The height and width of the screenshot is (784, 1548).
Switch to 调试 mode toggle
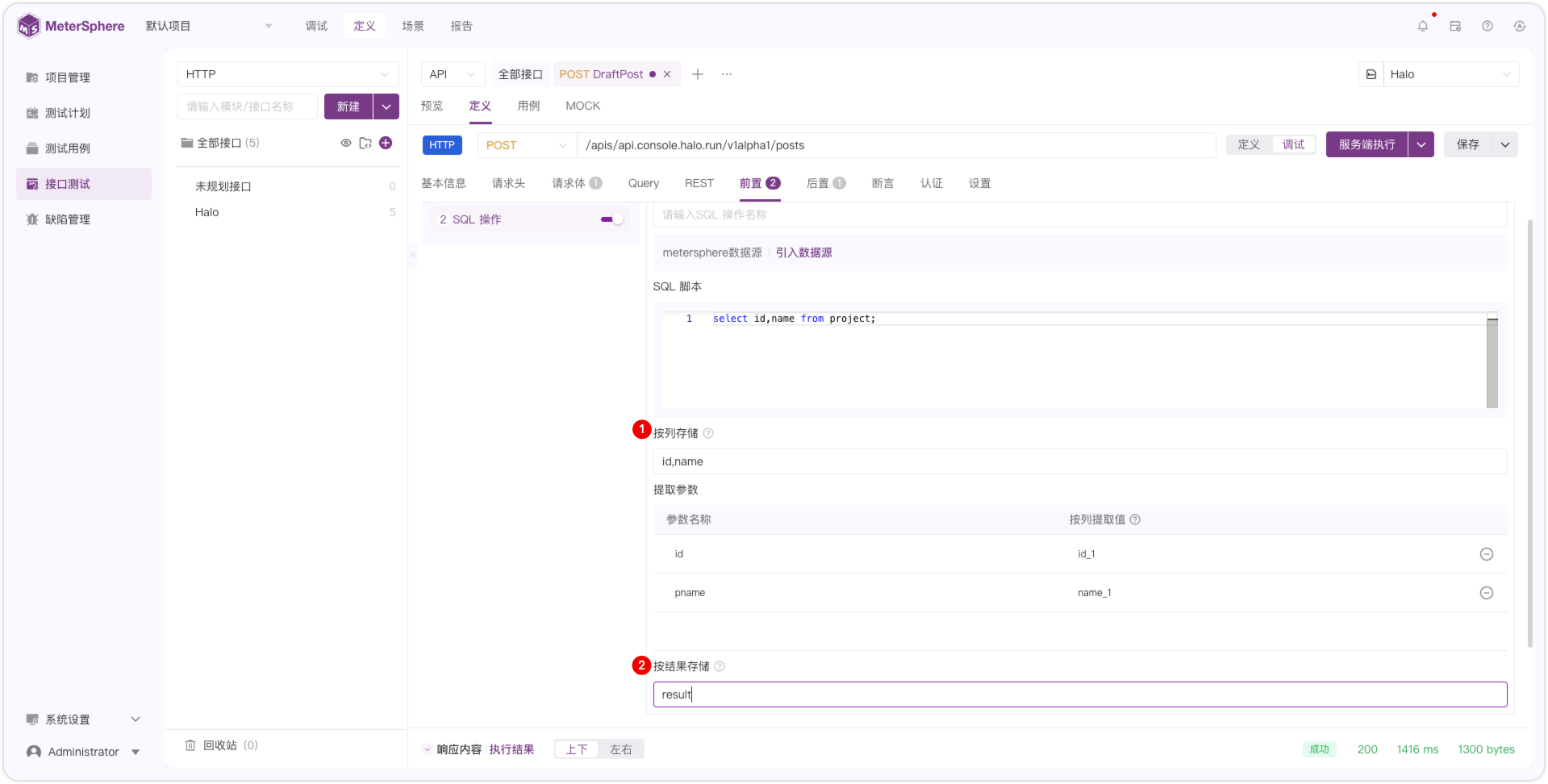[1293, 144]
